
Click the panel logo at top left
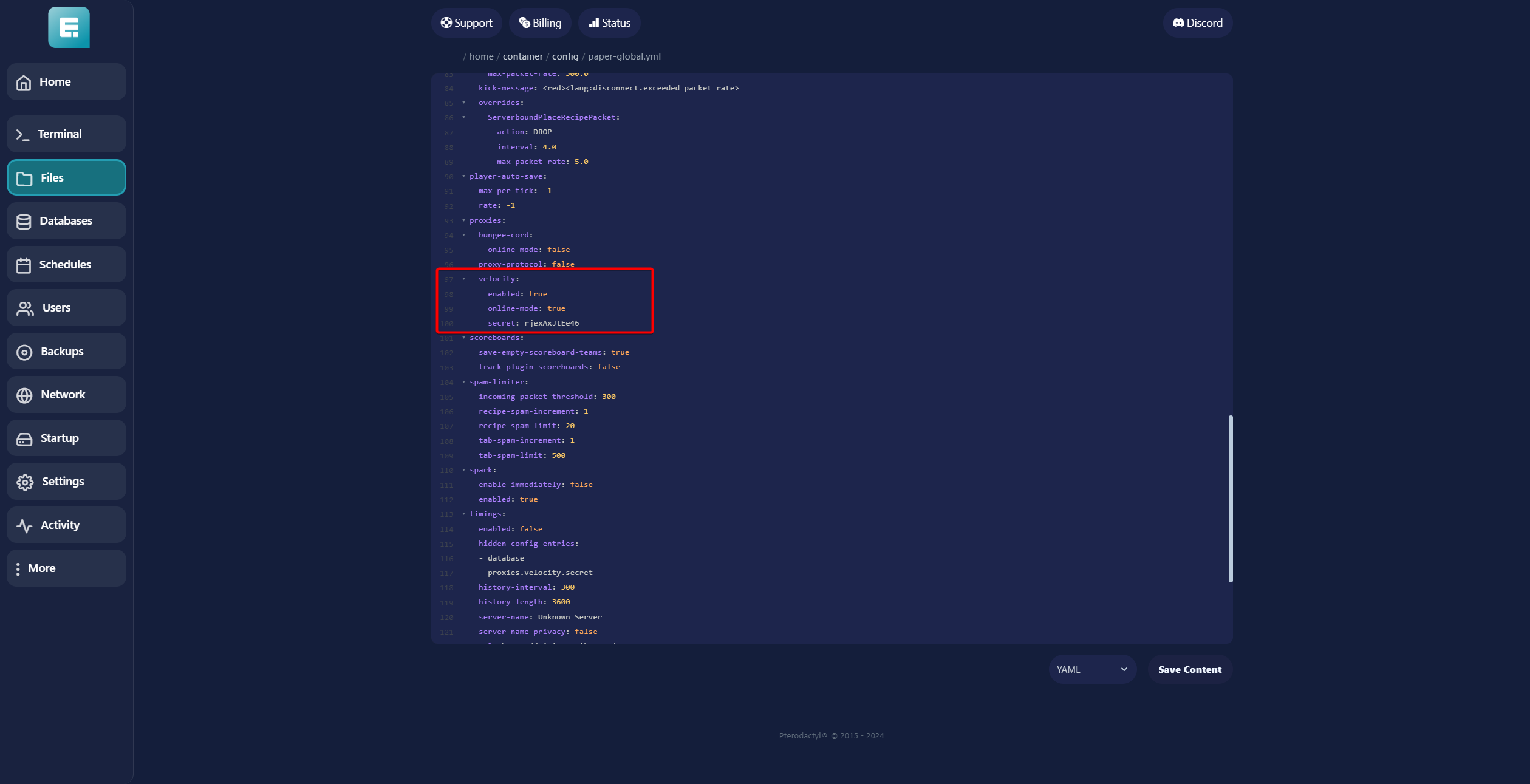coord(69,27)
